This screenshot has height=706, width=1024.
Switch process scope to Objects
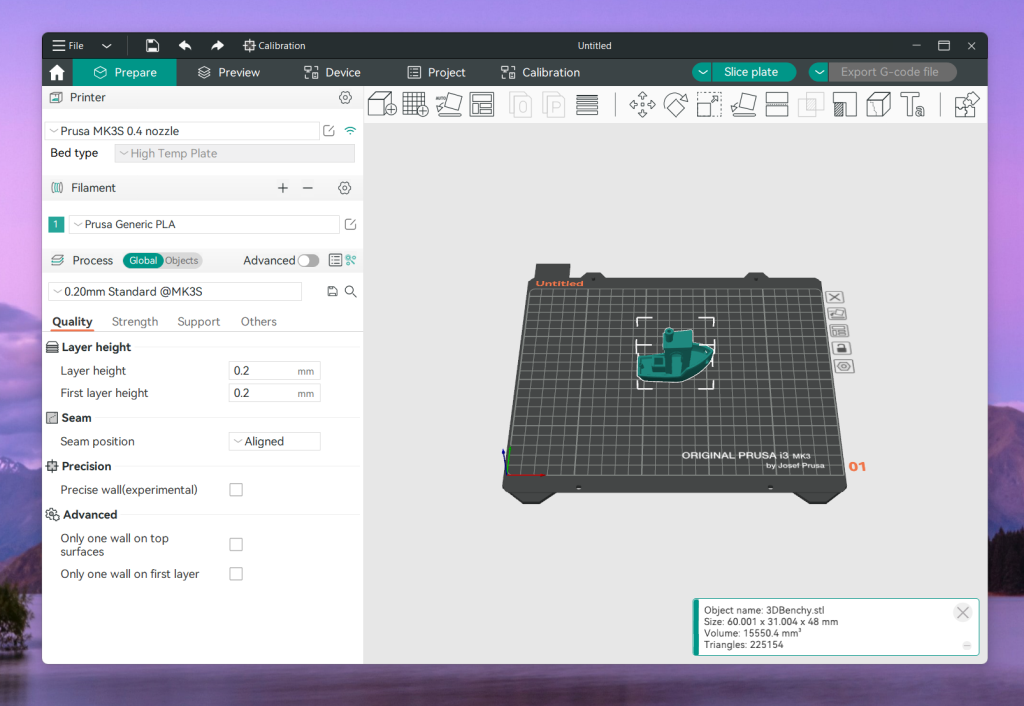point(182,260)
